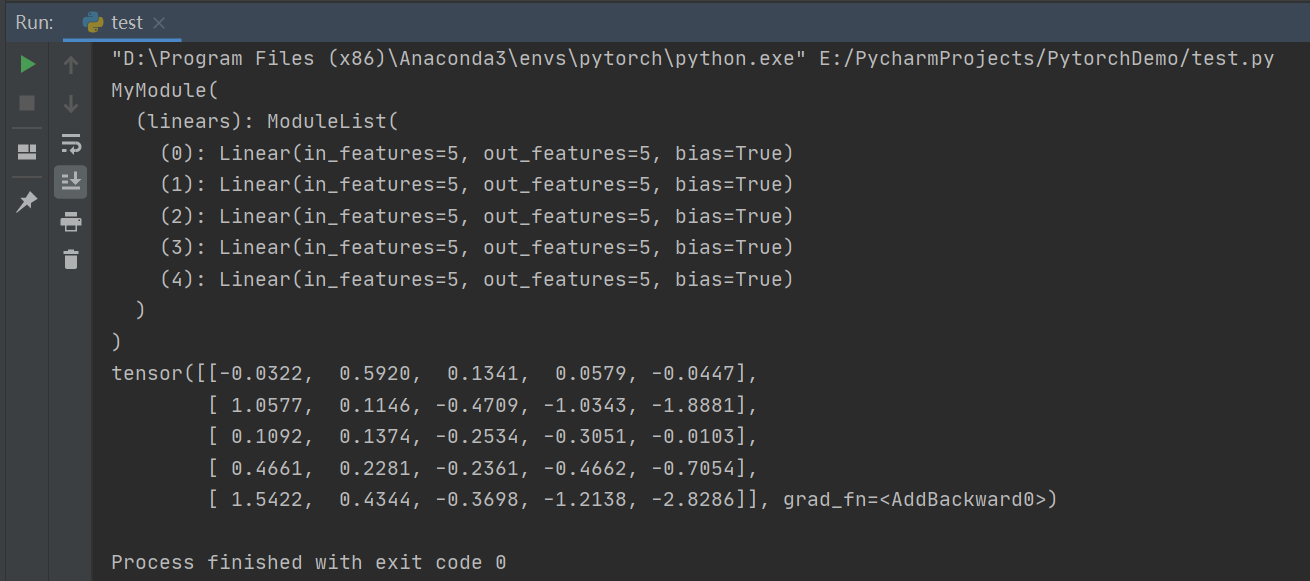The height and width of the screenshot is (581, 1310).
Task: Clear all console output
Action: (x=70, y=259)
